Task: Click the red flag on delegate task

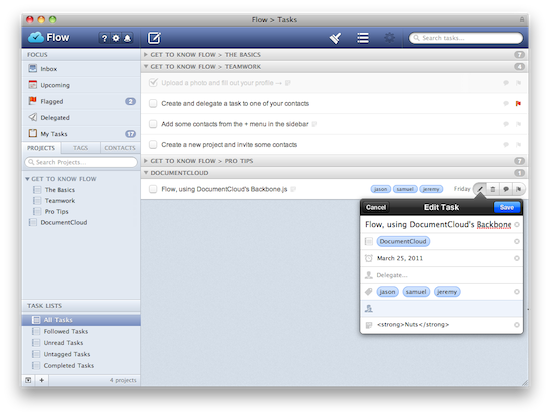Action: click(x=518, y=103)
